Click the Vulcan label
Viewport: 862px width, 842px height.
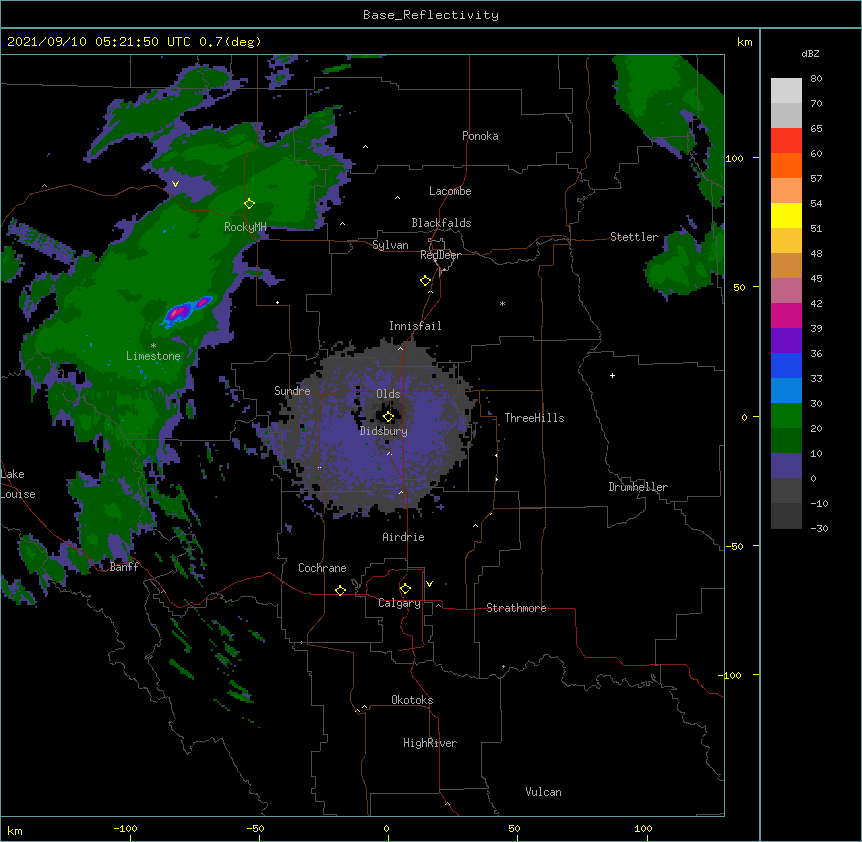pyautogui.click(x=543, y=792)
